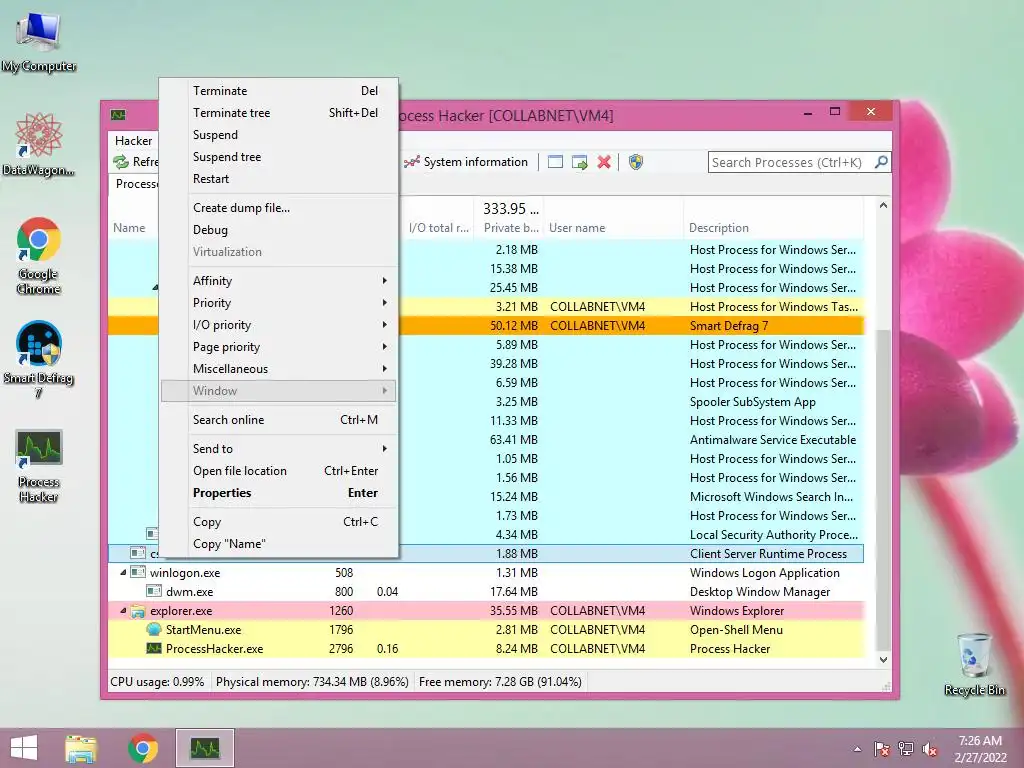Viewport: 1024px width, 768px height.
Task: Choose Copy from context menu
Action: point(280,522)
